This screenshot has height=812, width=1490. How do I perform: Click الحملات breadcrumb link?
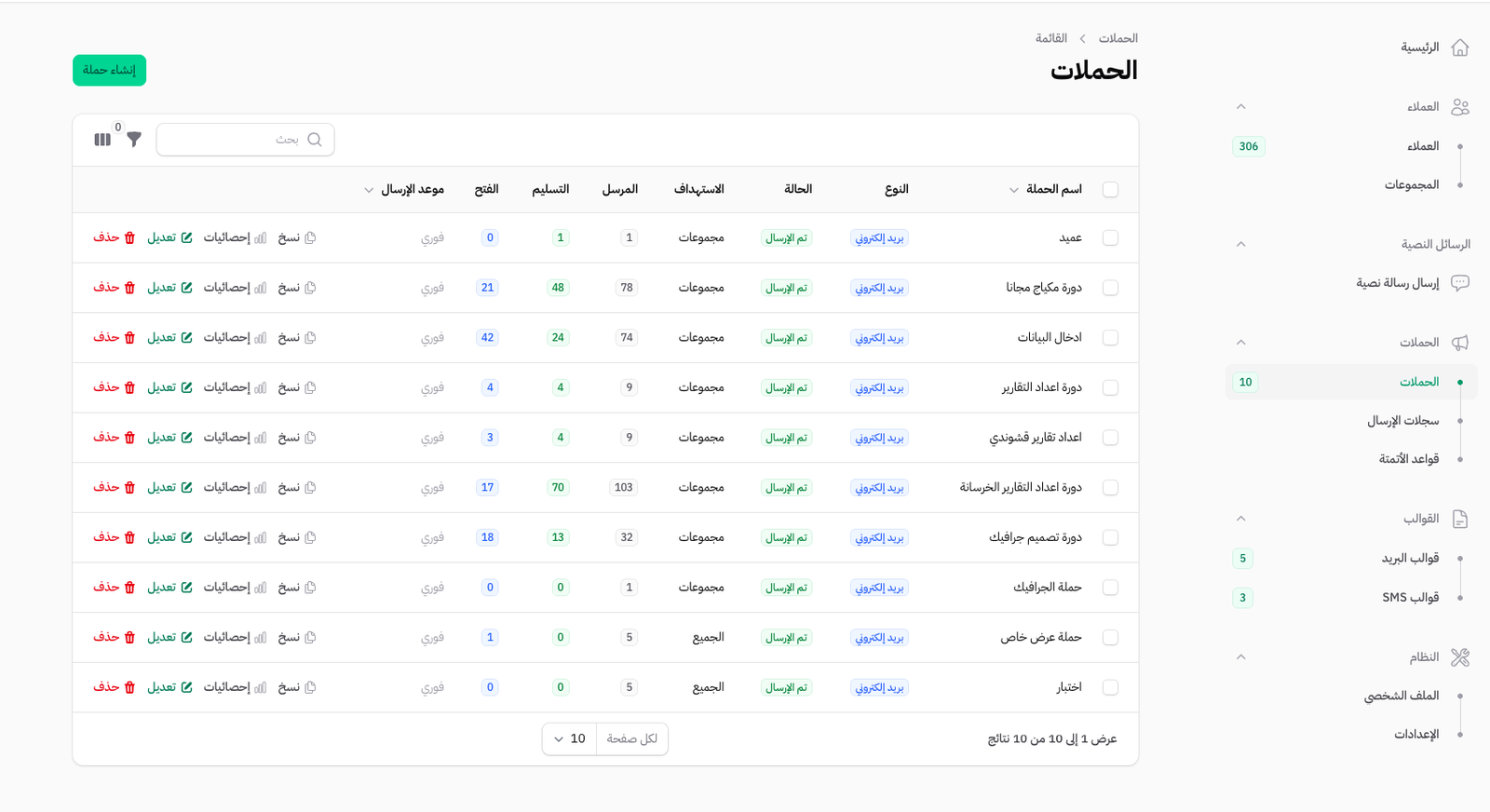[1117, 38]
